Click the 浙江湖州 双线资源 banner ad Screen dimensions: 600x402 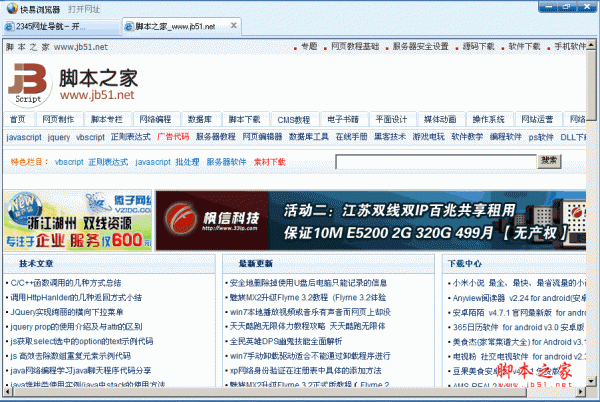78,221
